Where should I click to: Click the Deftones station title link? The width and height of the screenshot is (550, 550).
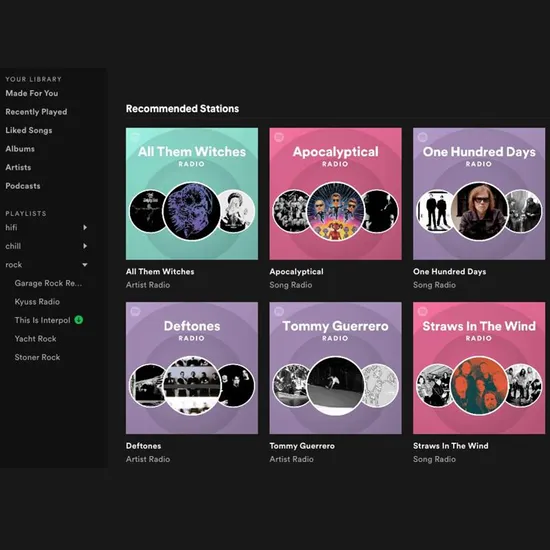pos(143,446)
